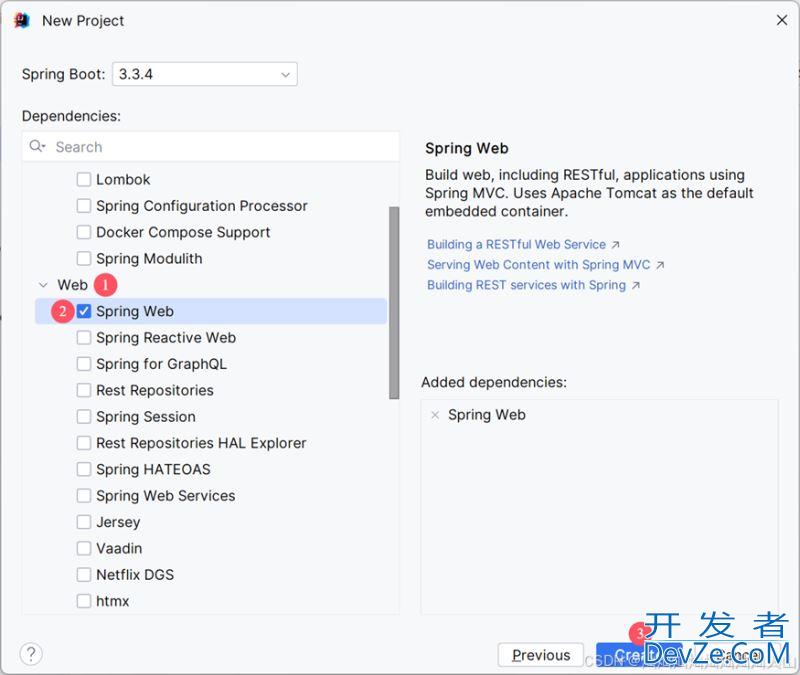800x675 pixels.
Task: Enable Rest Repositories HAL Explorer
Action: click(84, 443)
